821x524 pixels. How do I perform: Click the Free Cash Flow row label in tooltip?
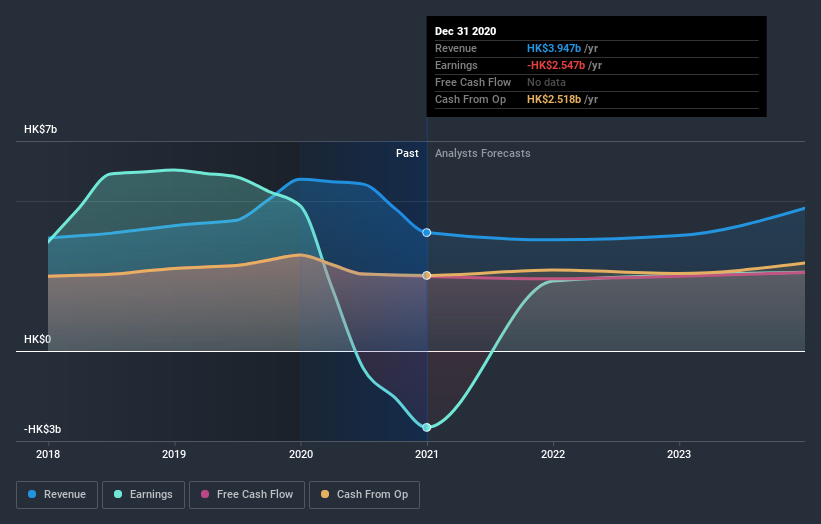[473, 82]
